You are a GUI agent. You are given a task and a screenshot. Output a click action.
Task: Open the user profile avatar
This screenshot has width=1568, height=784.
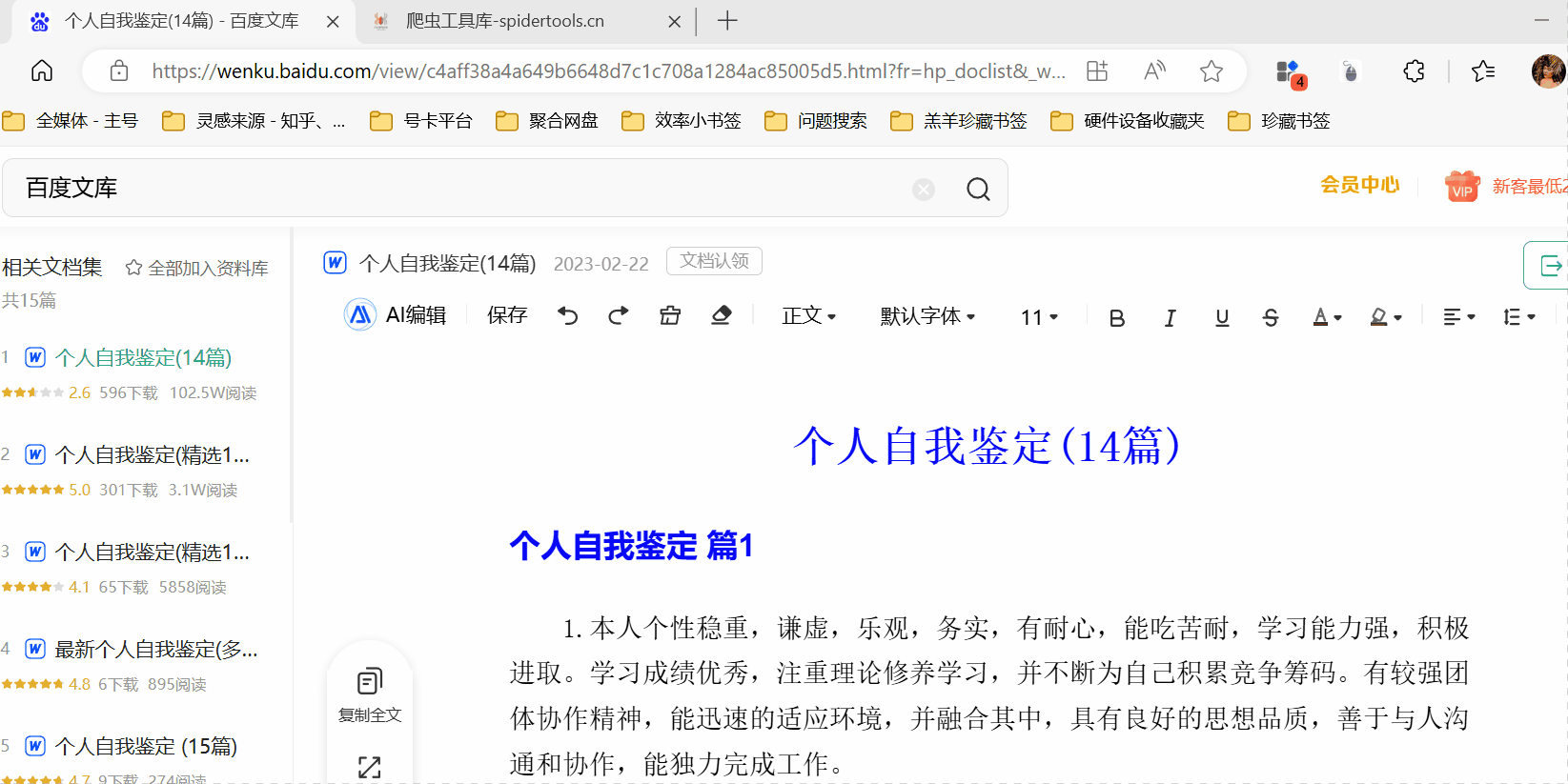(x=1548, y=70)
